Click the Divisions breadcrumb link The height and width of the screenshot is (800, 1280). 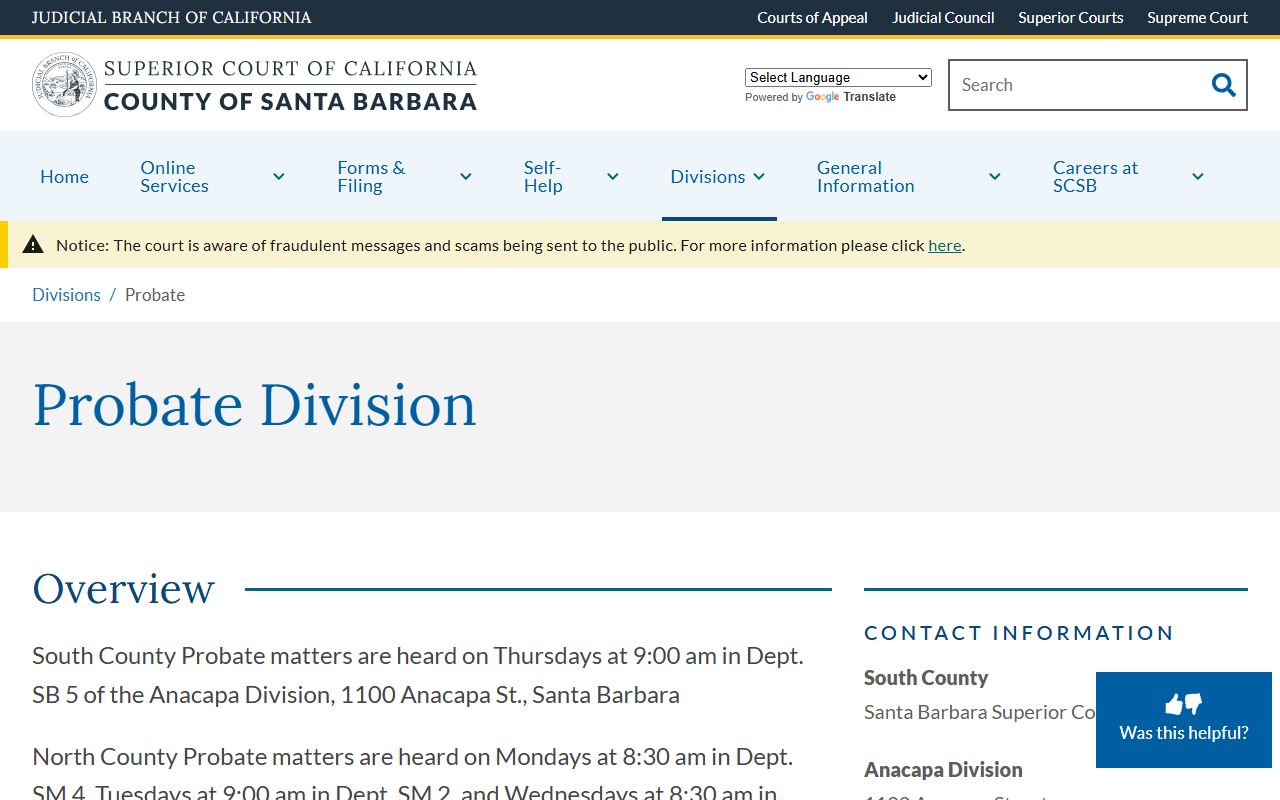pos(66,295)
